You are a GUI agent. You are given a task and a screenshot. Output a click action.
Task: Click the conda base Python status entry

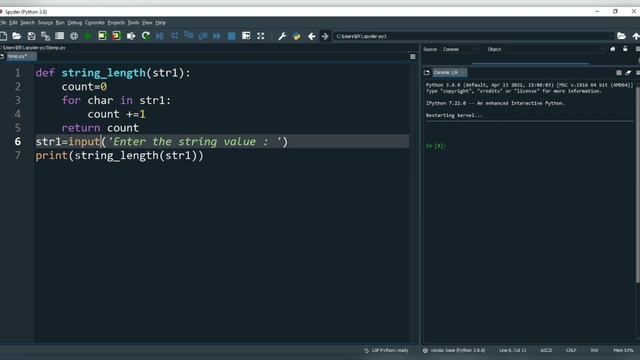pos(454,350)
